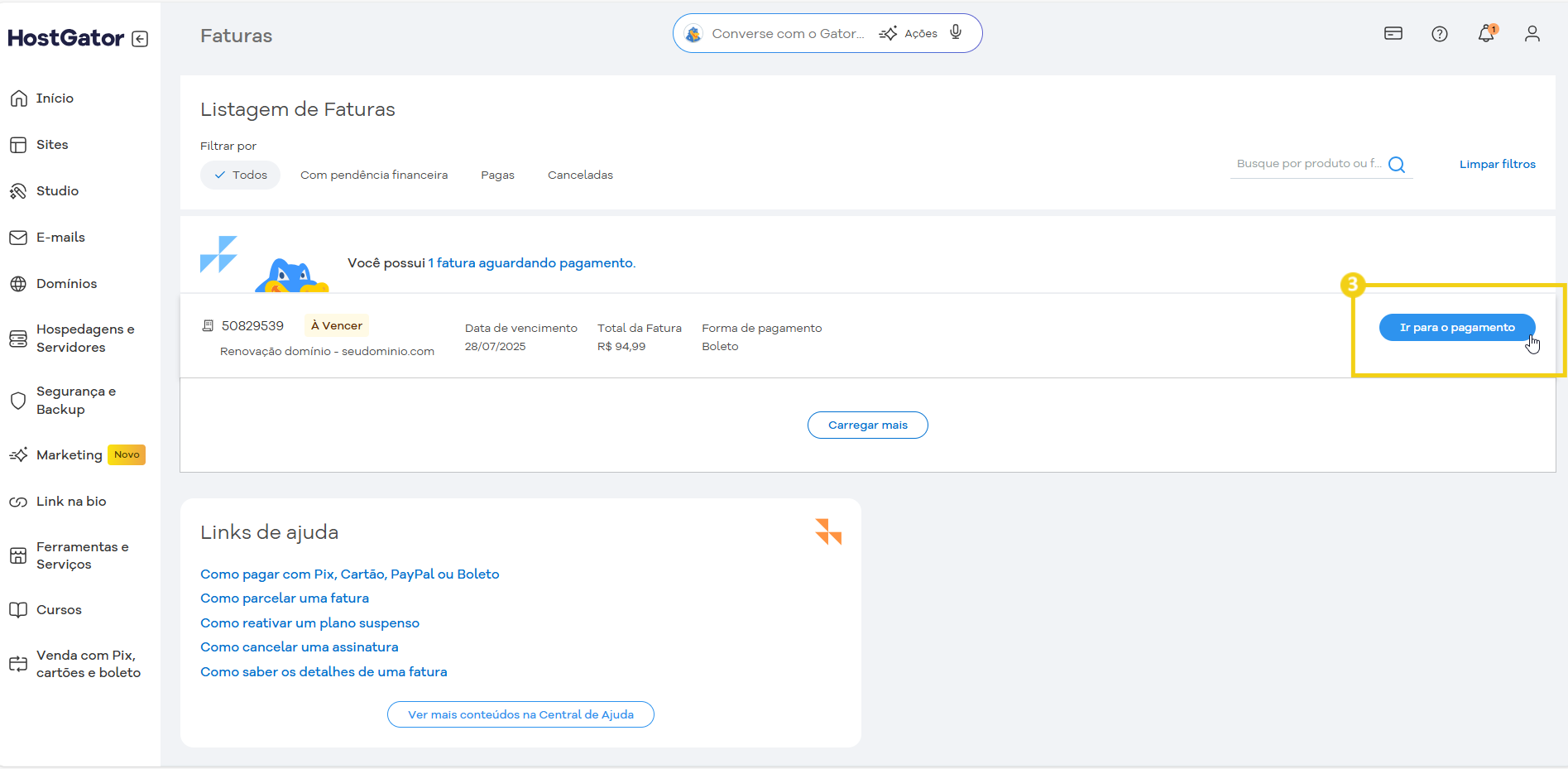Click the search magnifier icon for invoices
Screen dimensions: 1568x769
[1397, 165]
